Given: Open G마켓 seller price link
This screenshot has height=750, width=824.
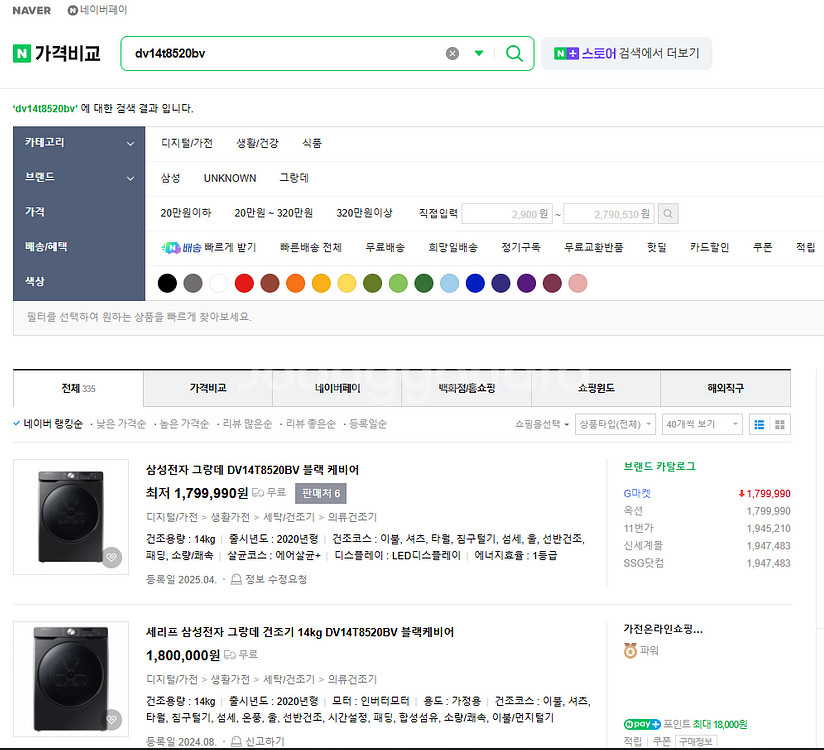Looking at the screenshot, I should click(x=637, y=493).
